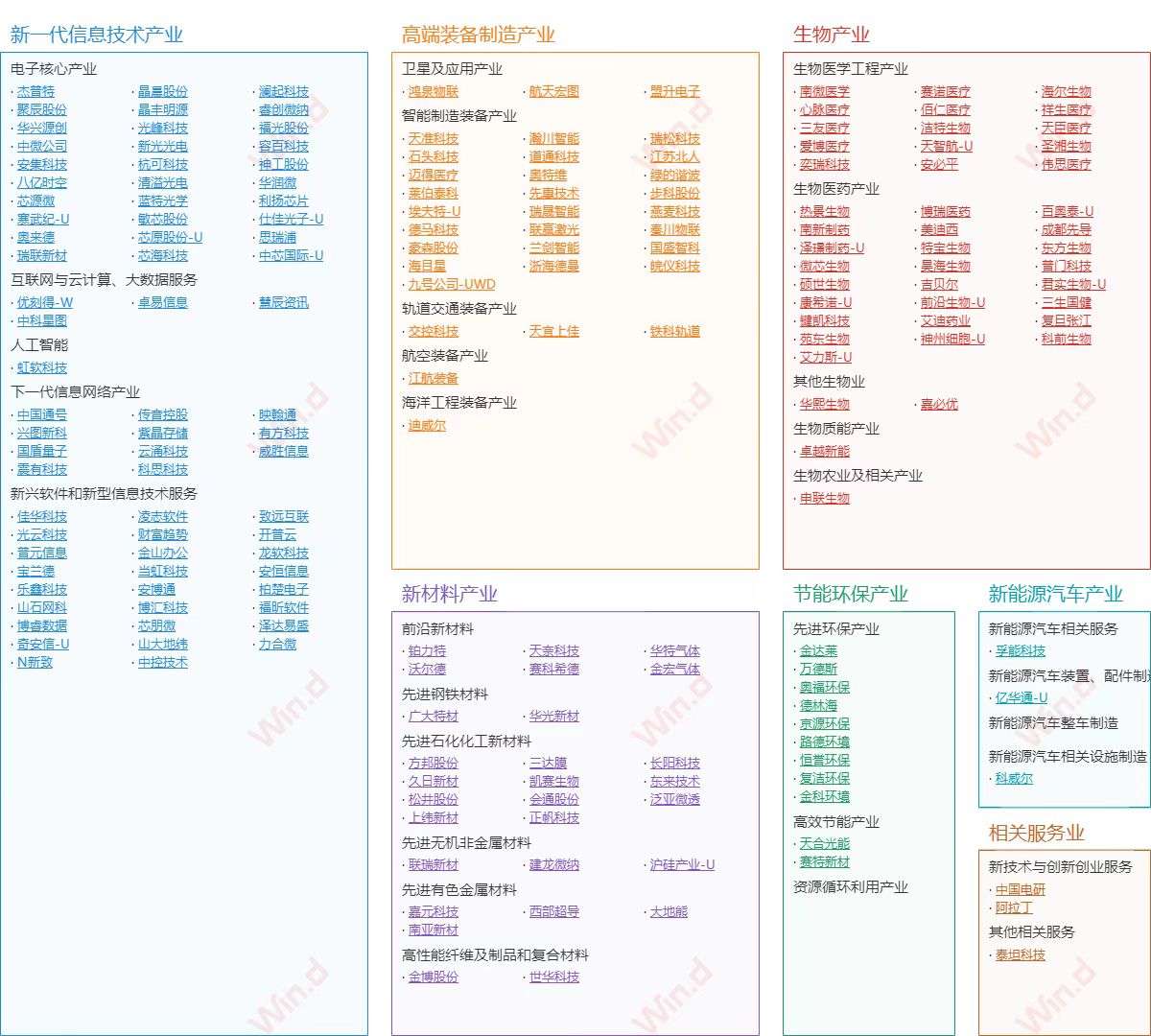1151x1036 pixels.
Task: Open the 中微公司 link
Action: pyautogui.click(x=42, y=147)
